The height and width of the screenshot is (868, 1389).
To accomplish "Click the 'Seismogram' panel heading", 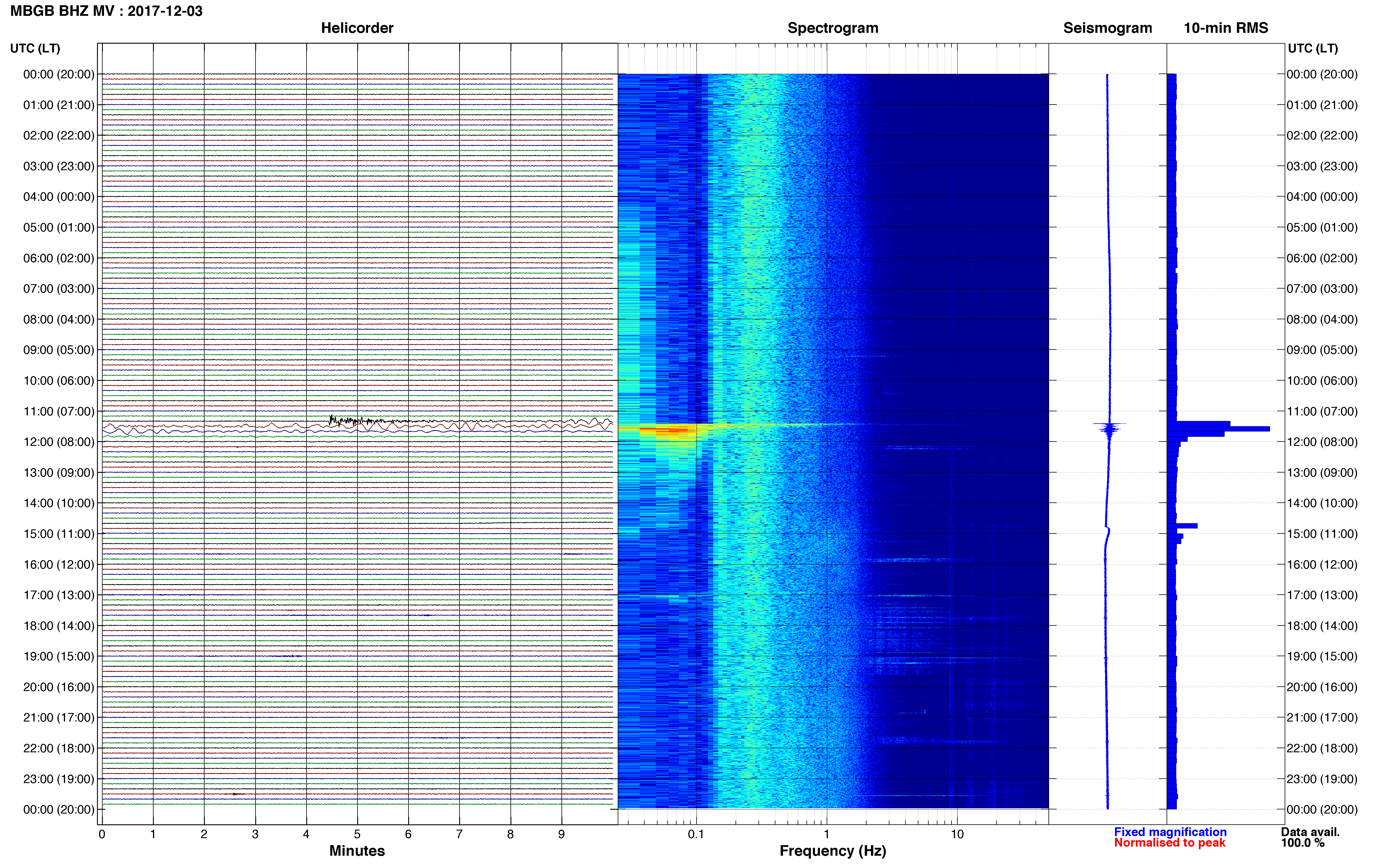I will click(x=1108, y=28).
